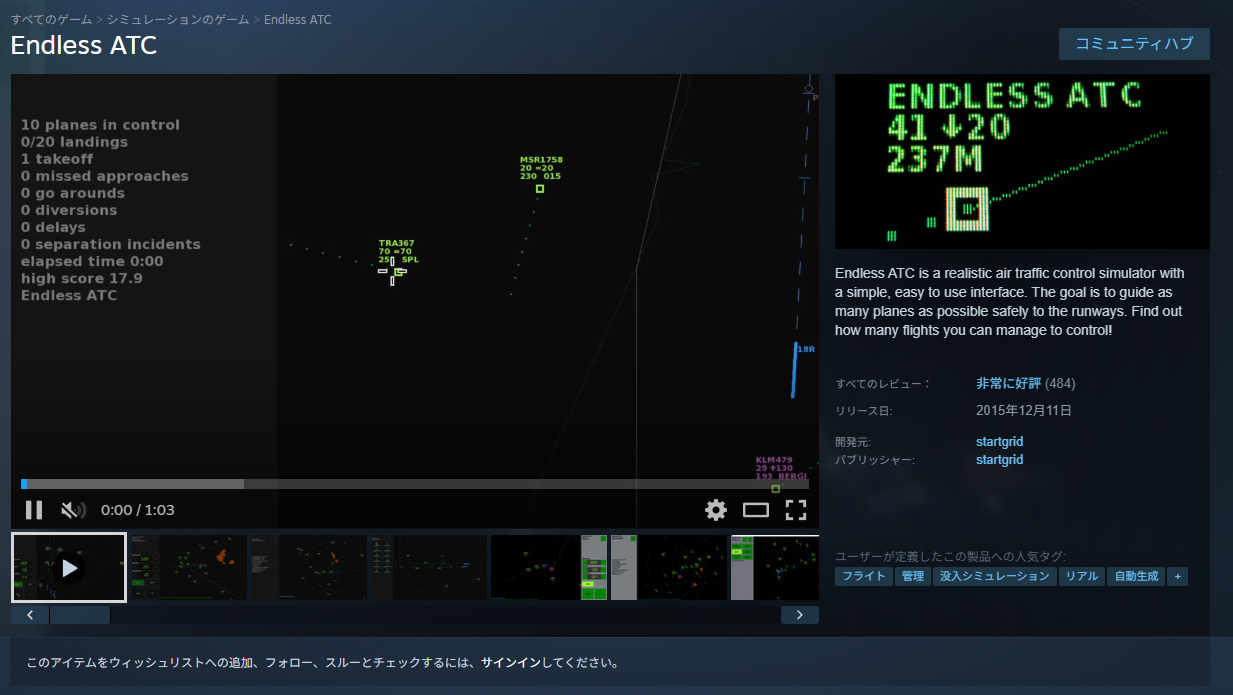Select second screenshot thumbnail
The width and height of the screenshot is (1233, 695).
coord(188,568)
